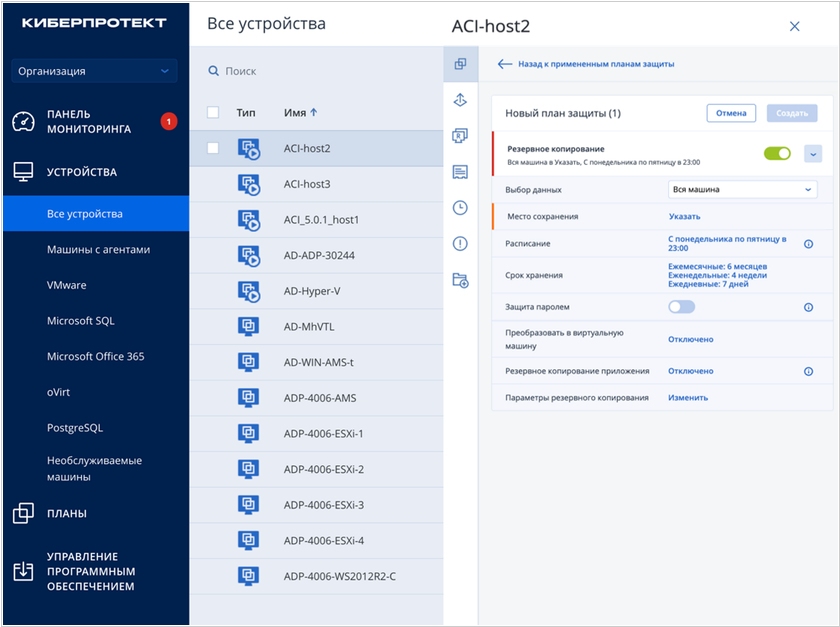Open the Организация dropdown
The width and height of the screenshot is (840, 627).
click(x=94, y=71)
